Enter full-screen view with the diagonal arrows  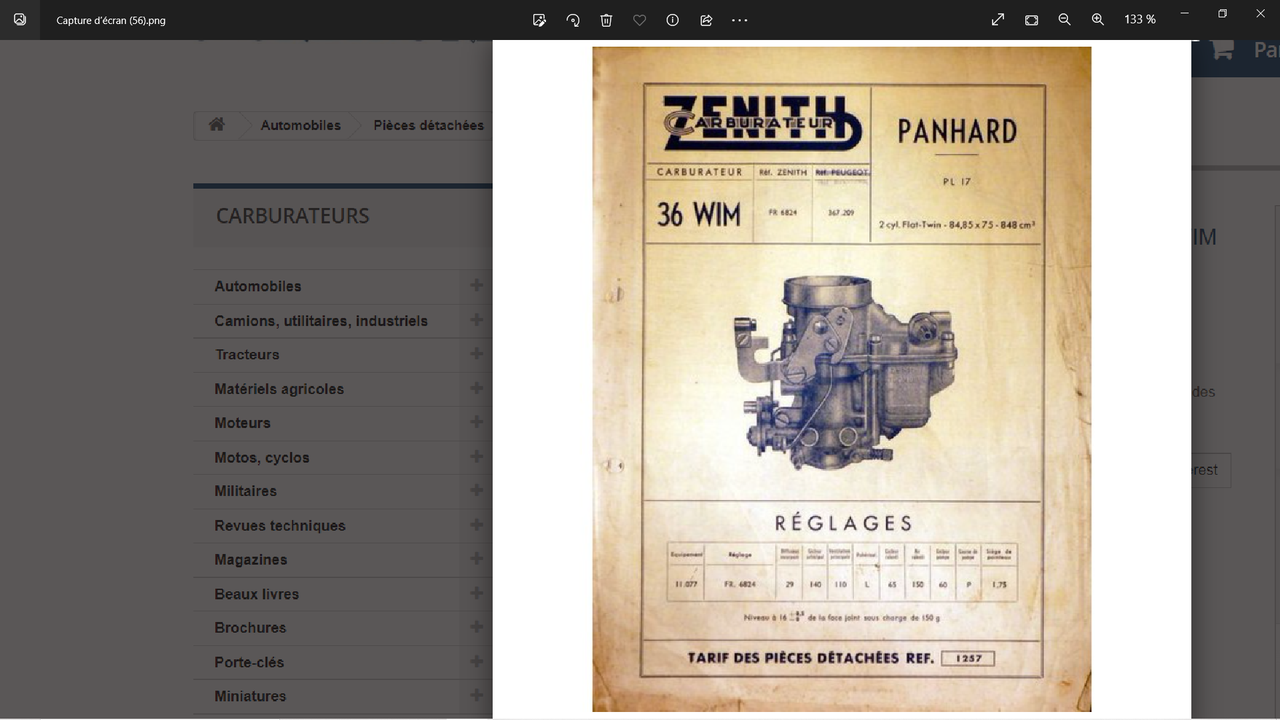[998, 19]
